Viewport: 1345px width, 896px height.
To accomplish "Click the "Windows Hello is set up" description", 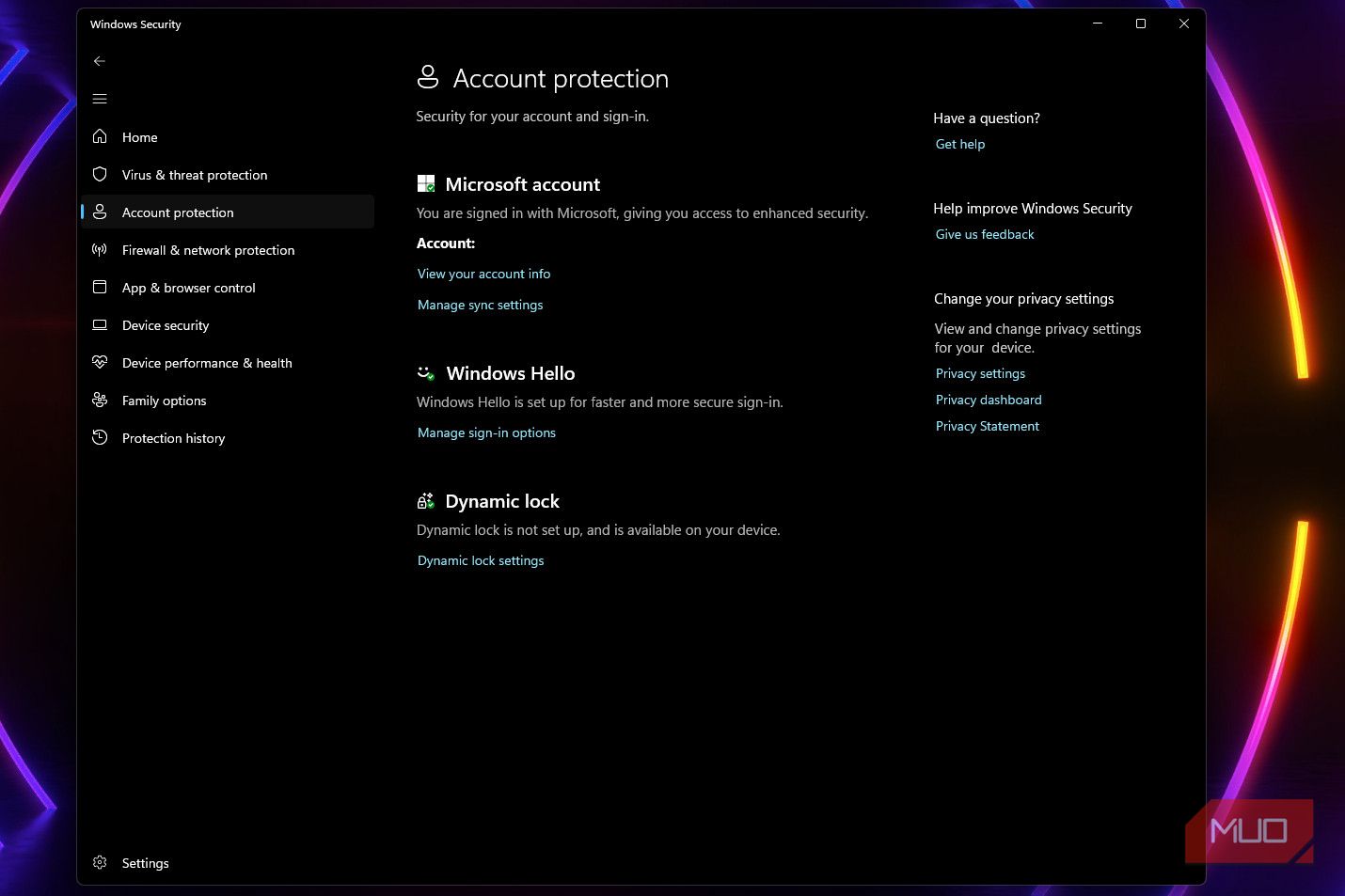I will [600, 402].
